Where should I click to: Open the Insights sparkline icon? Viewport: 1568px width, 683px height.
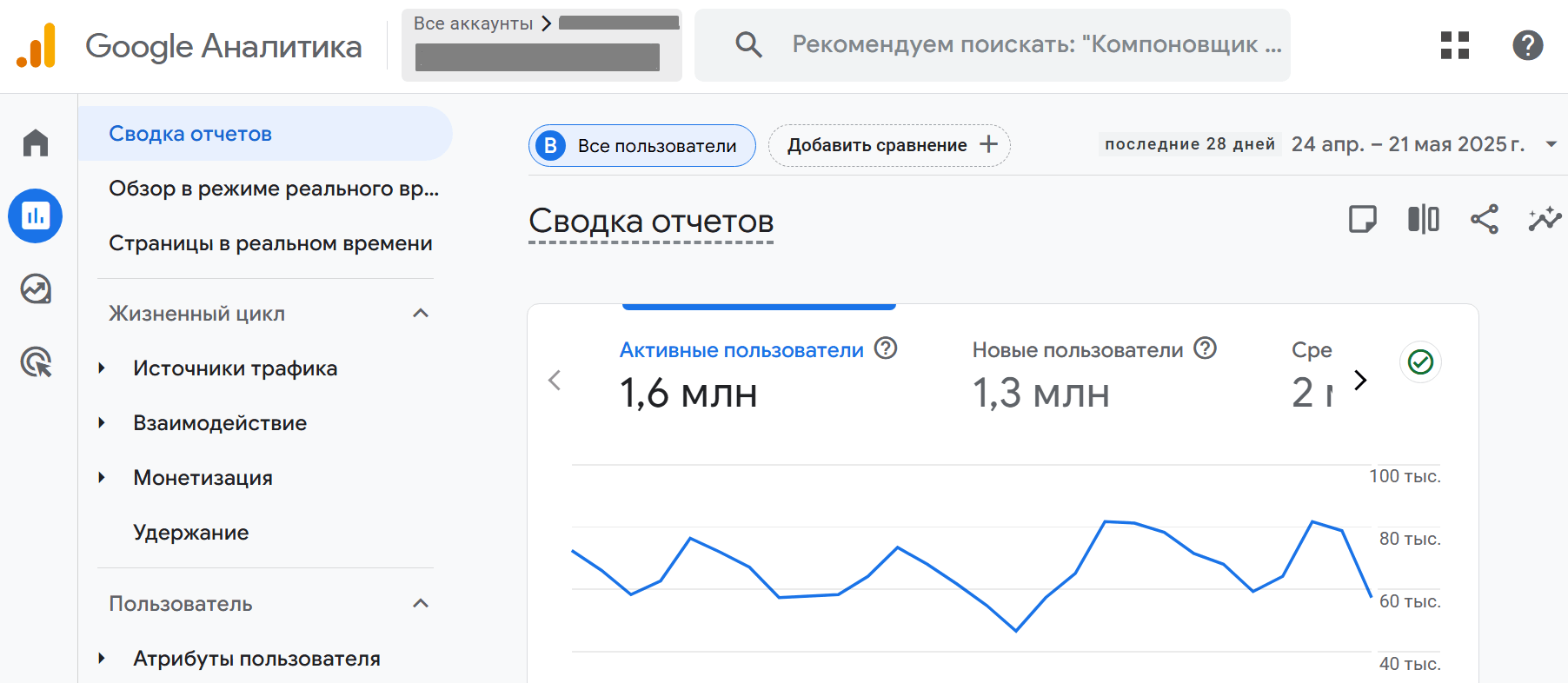[x=1545, y=219]
